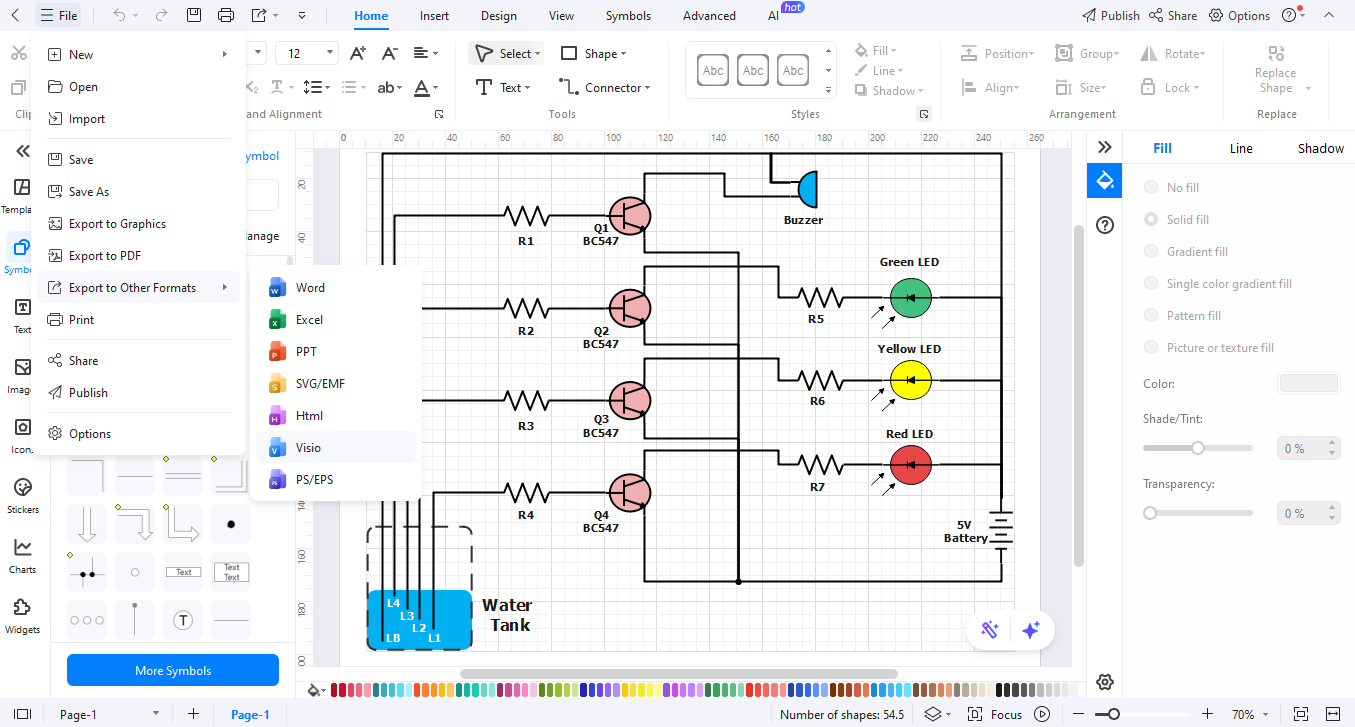Open the quick access customize arrow
Image resolution: width=1355 pixels, height=727 pixels.
coord(302,15)
